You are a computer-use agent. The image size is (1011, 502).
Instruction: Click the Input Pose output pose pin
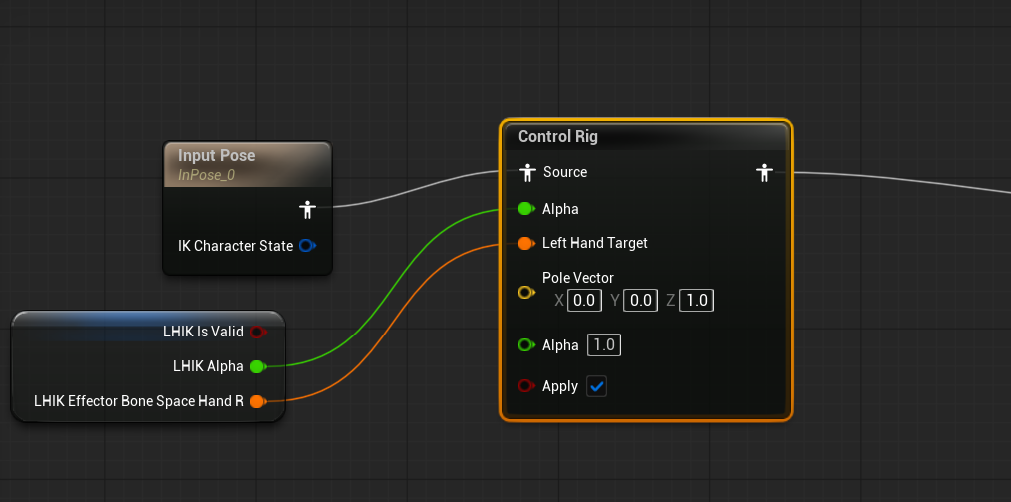pyautogui.click(x=307, y=209)
